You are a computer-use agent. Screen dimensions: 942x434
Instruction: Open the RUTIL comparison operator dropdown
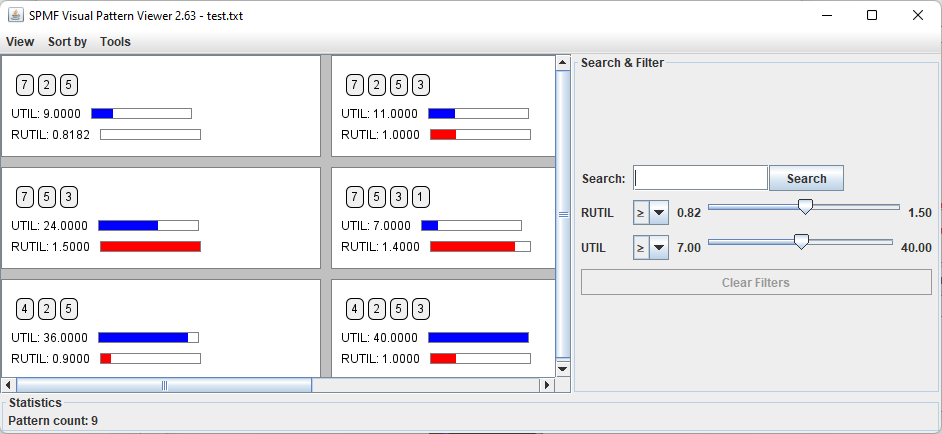[650, 213]
